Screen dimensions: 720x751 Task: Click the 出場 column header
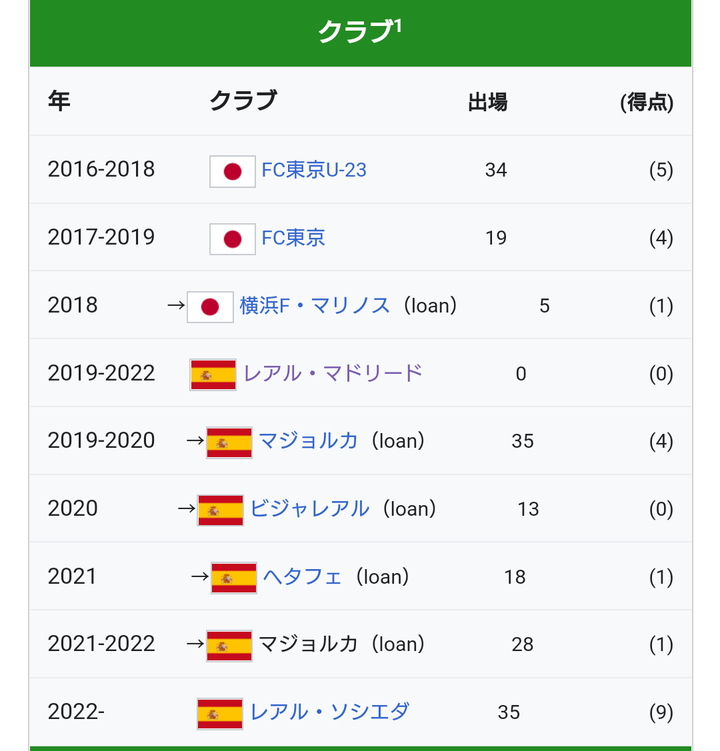[488, 102]
